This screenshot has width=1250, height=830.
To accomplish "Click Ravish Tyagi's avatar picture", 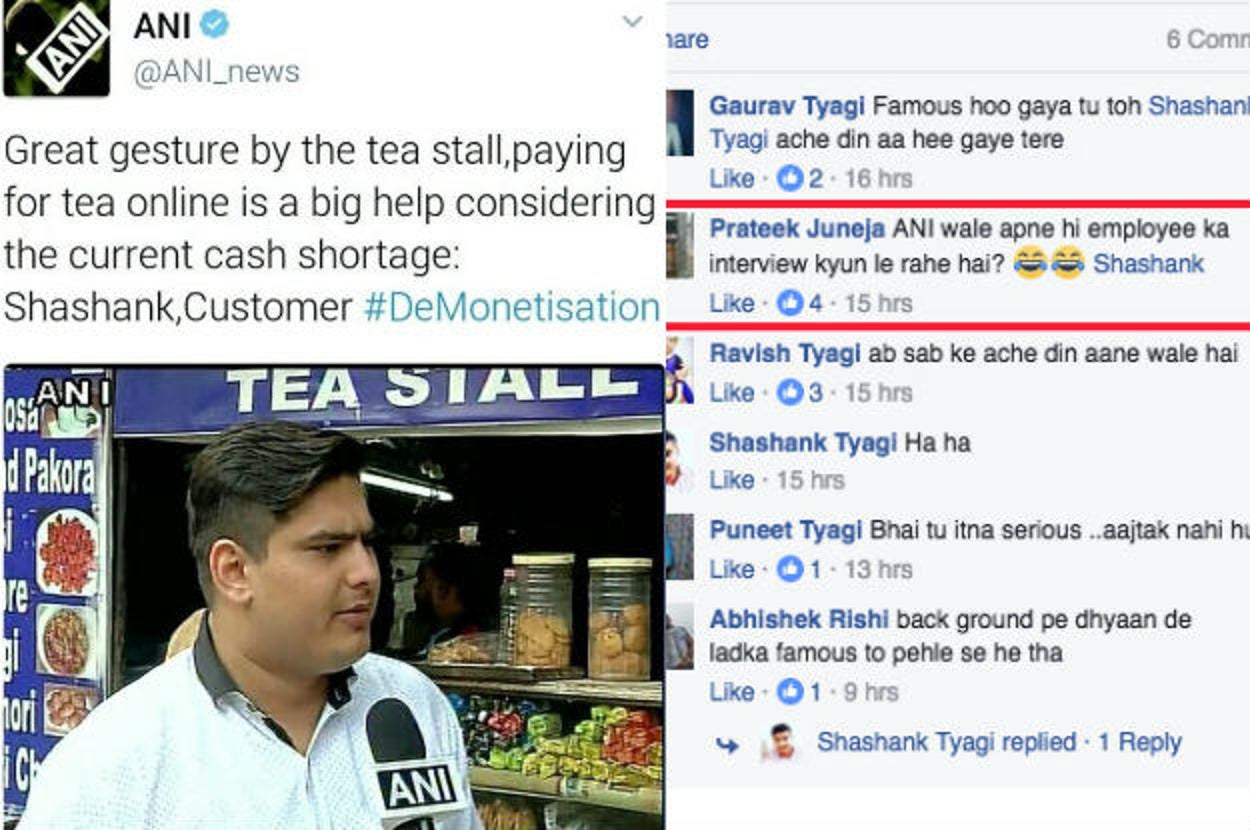I will pyautogui.click(x=679, y=369).
